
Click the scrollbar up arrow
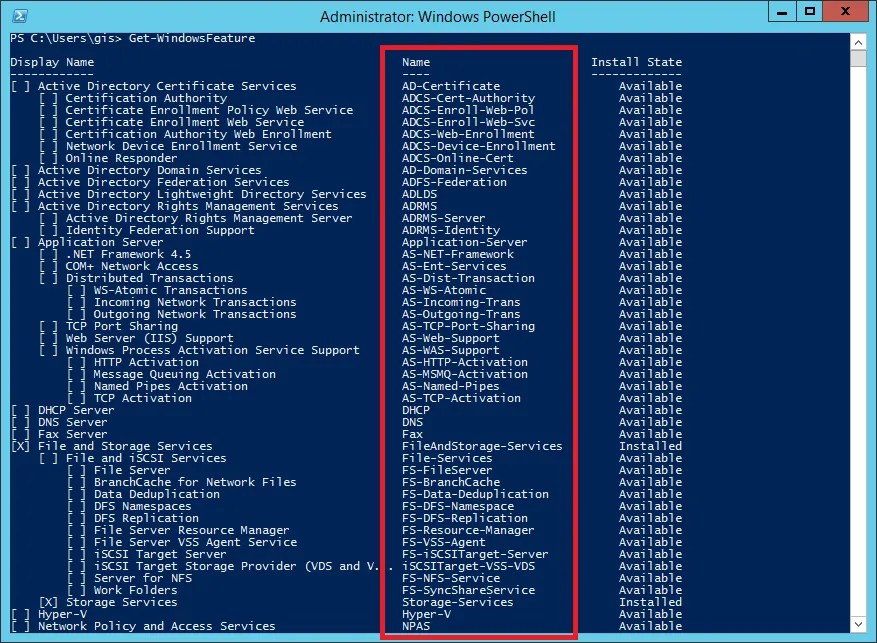(858, 42)
